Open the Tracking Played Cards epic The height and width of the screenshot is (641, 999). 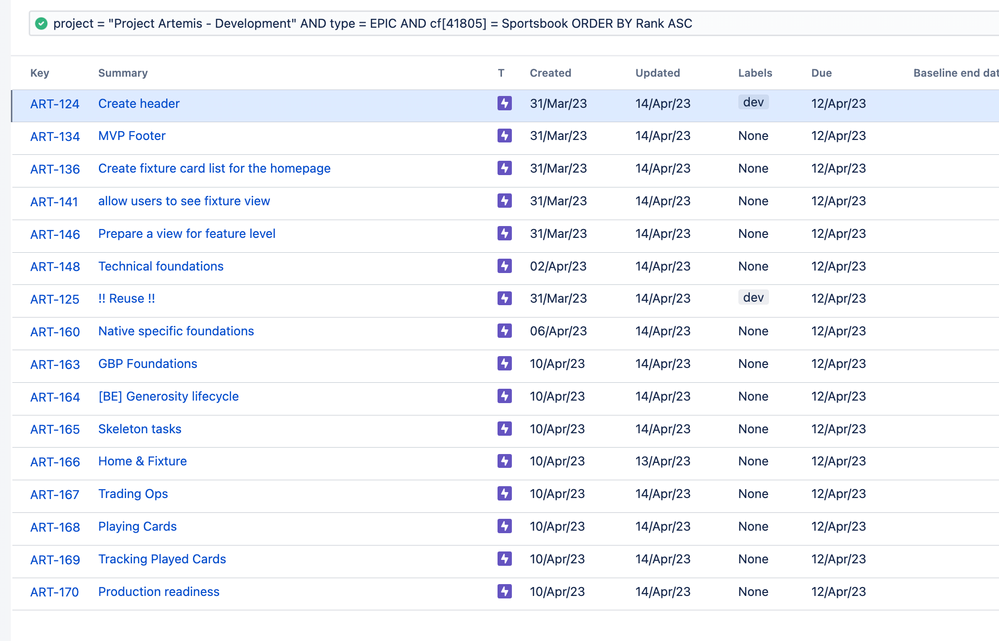[162, 559]
